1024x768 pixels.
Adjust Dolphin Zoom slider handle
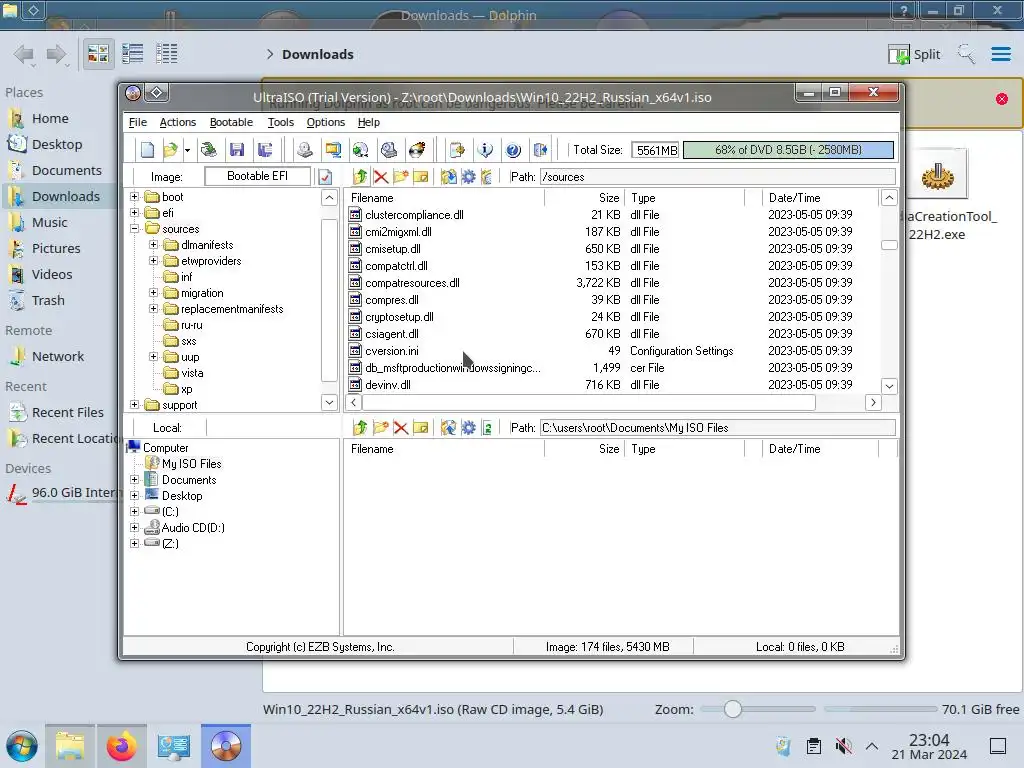[733, 709]
